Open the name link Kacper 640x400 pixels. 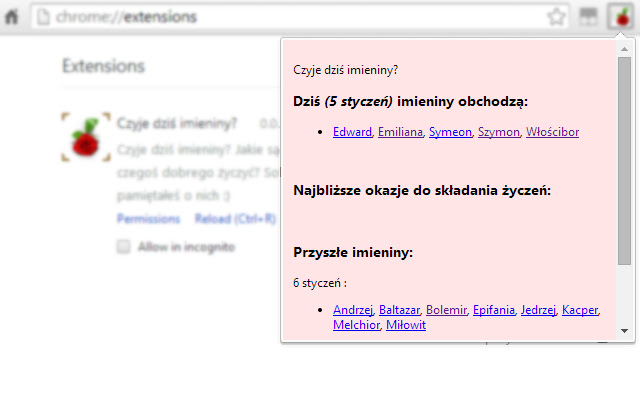[580, 310]
